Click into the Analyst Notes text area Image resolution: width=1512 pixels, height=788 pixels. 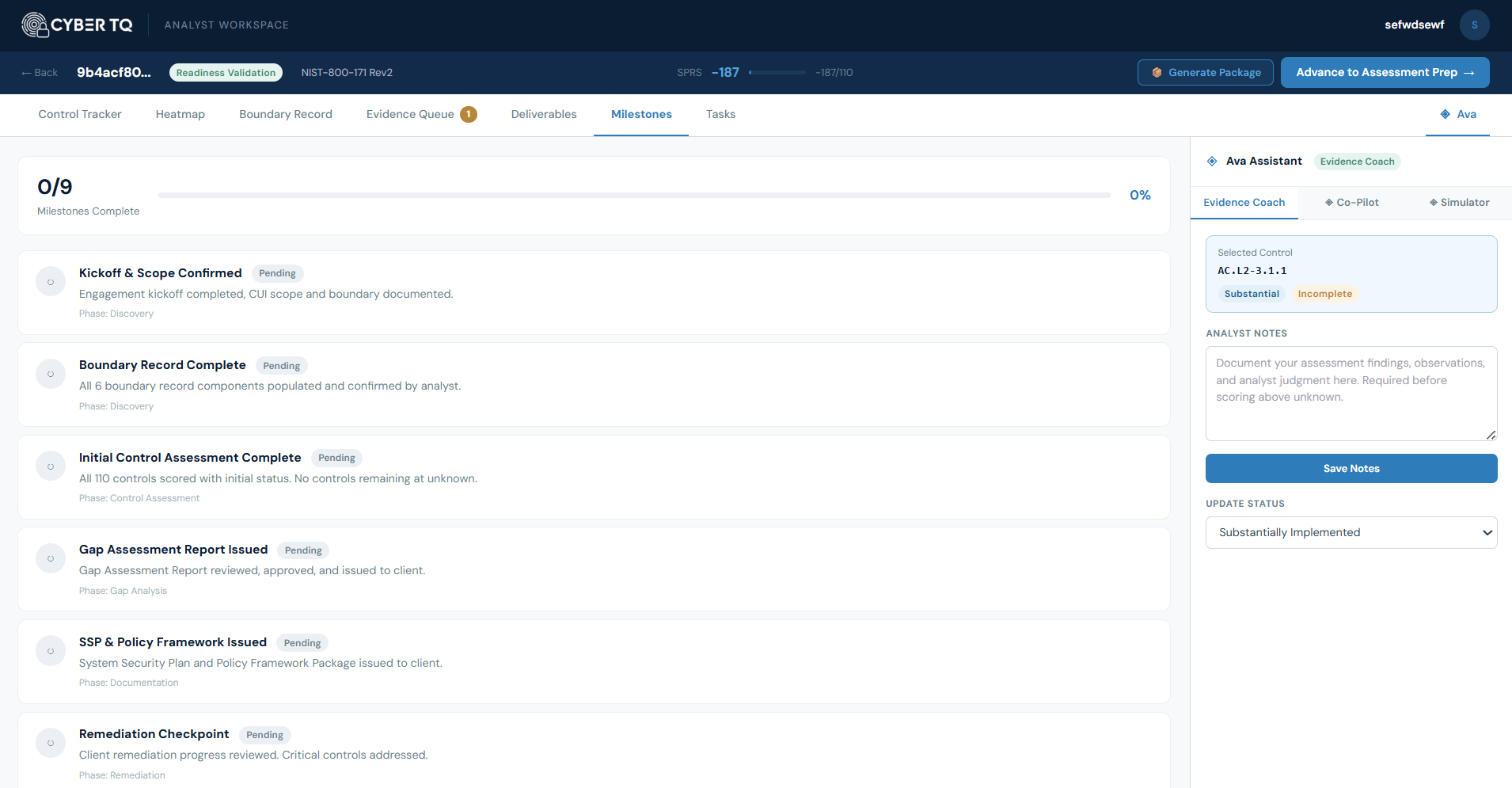[1351, 394]
